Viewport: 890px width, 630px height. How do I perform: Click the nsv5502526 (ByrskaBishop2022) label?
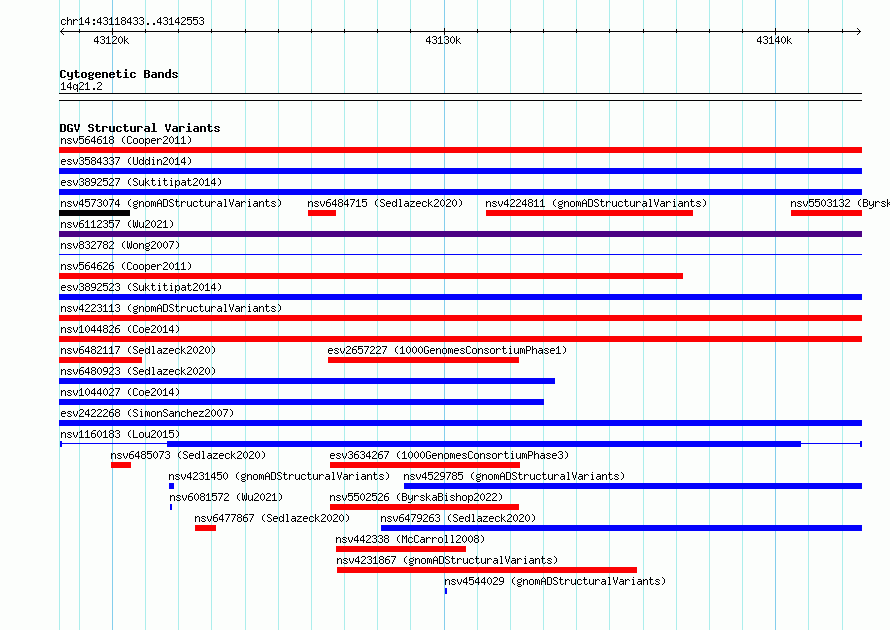pyautogui.click(x=416, y=497)
